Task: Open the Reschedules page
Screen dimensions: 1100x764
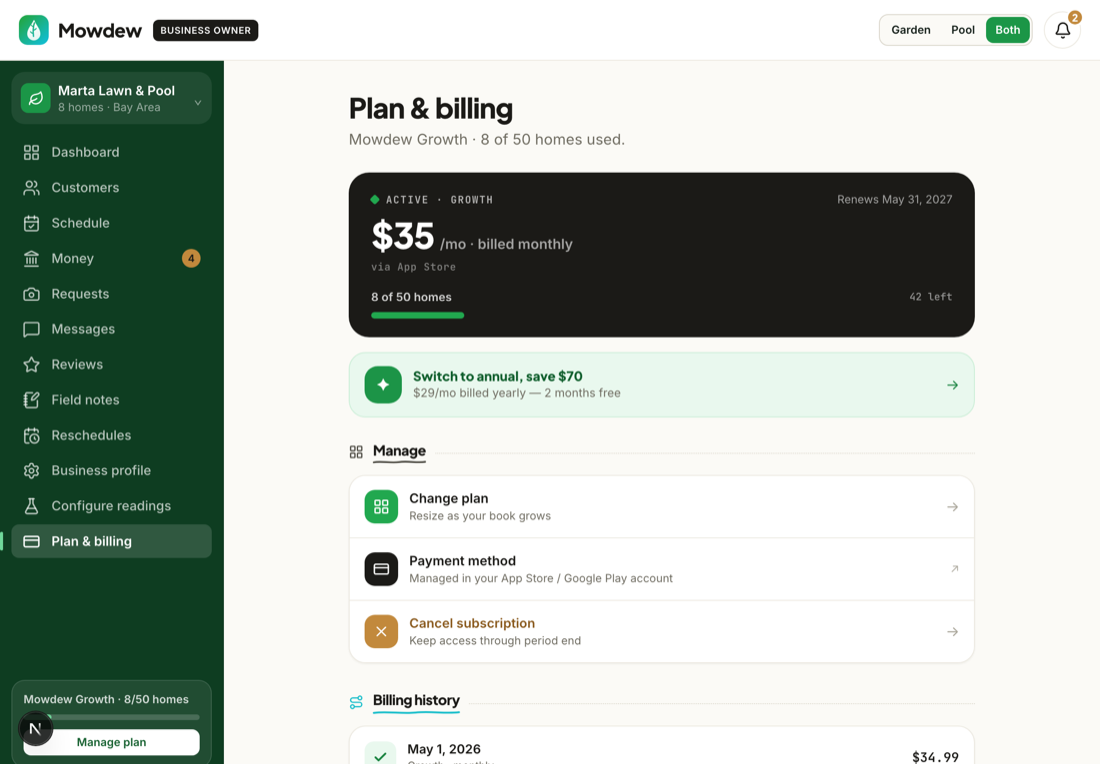Action: click(x=112, y=435)
